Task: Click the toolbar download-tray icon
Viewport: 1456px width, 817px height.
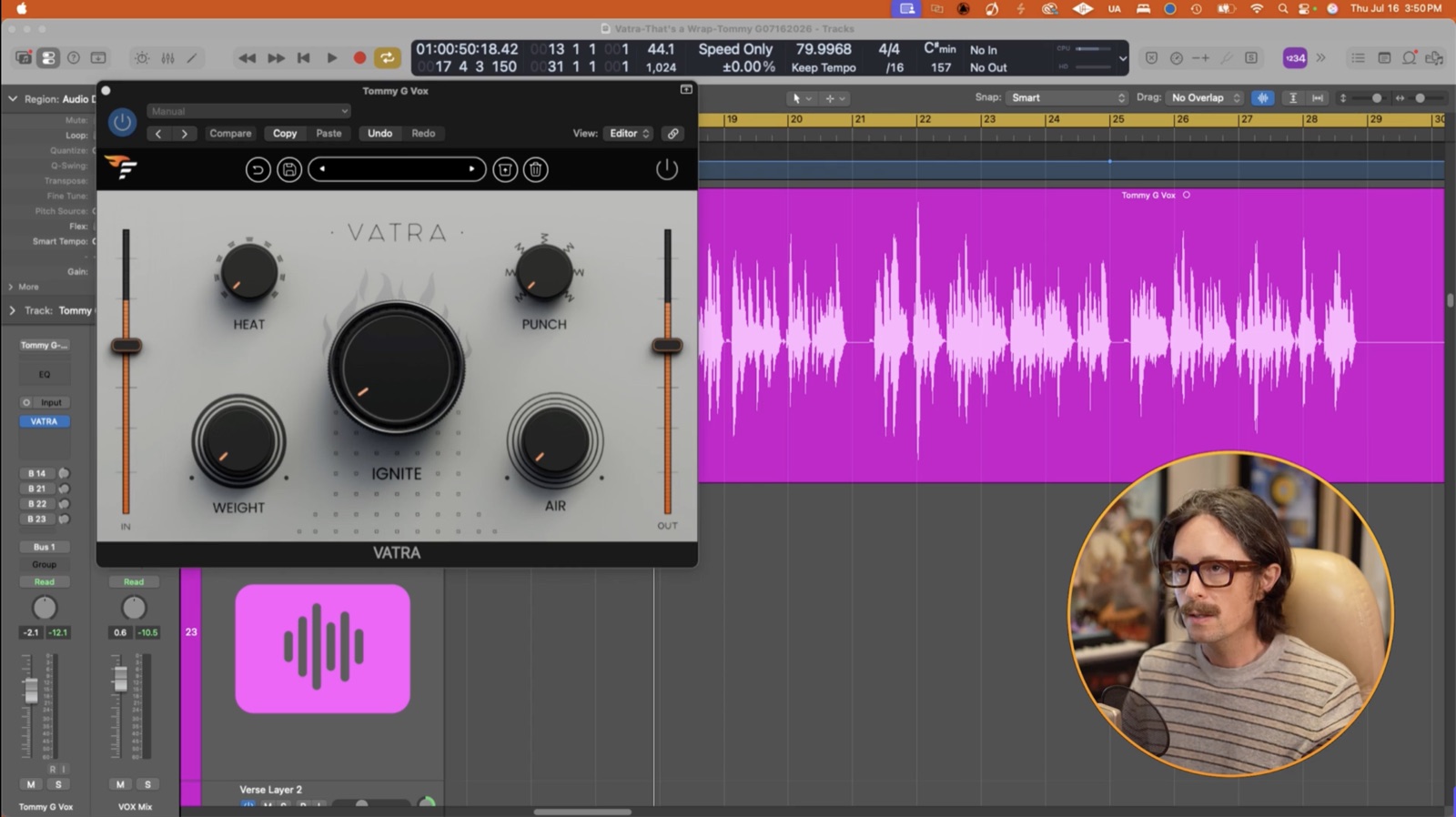Action: click(x=98, y=58)
